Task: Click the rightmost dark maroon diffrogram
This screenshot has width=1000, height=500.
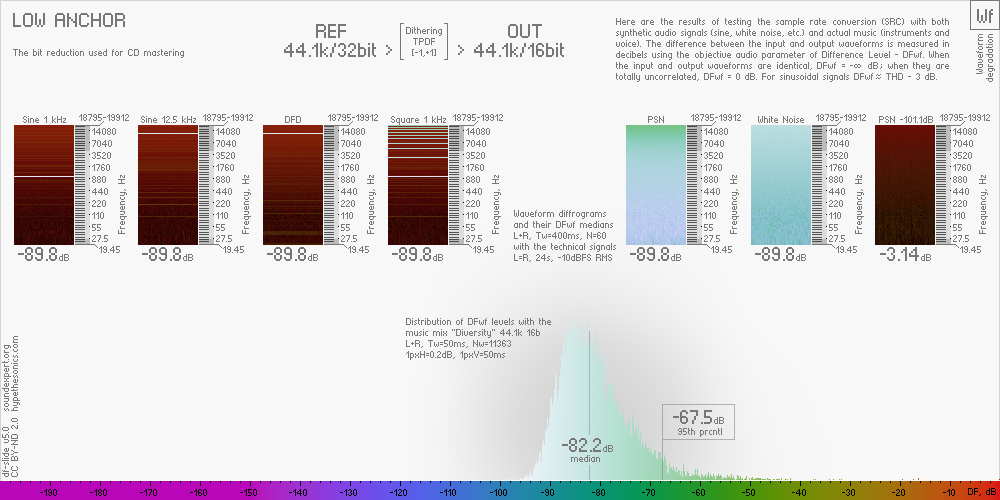Action: [905, 185]
